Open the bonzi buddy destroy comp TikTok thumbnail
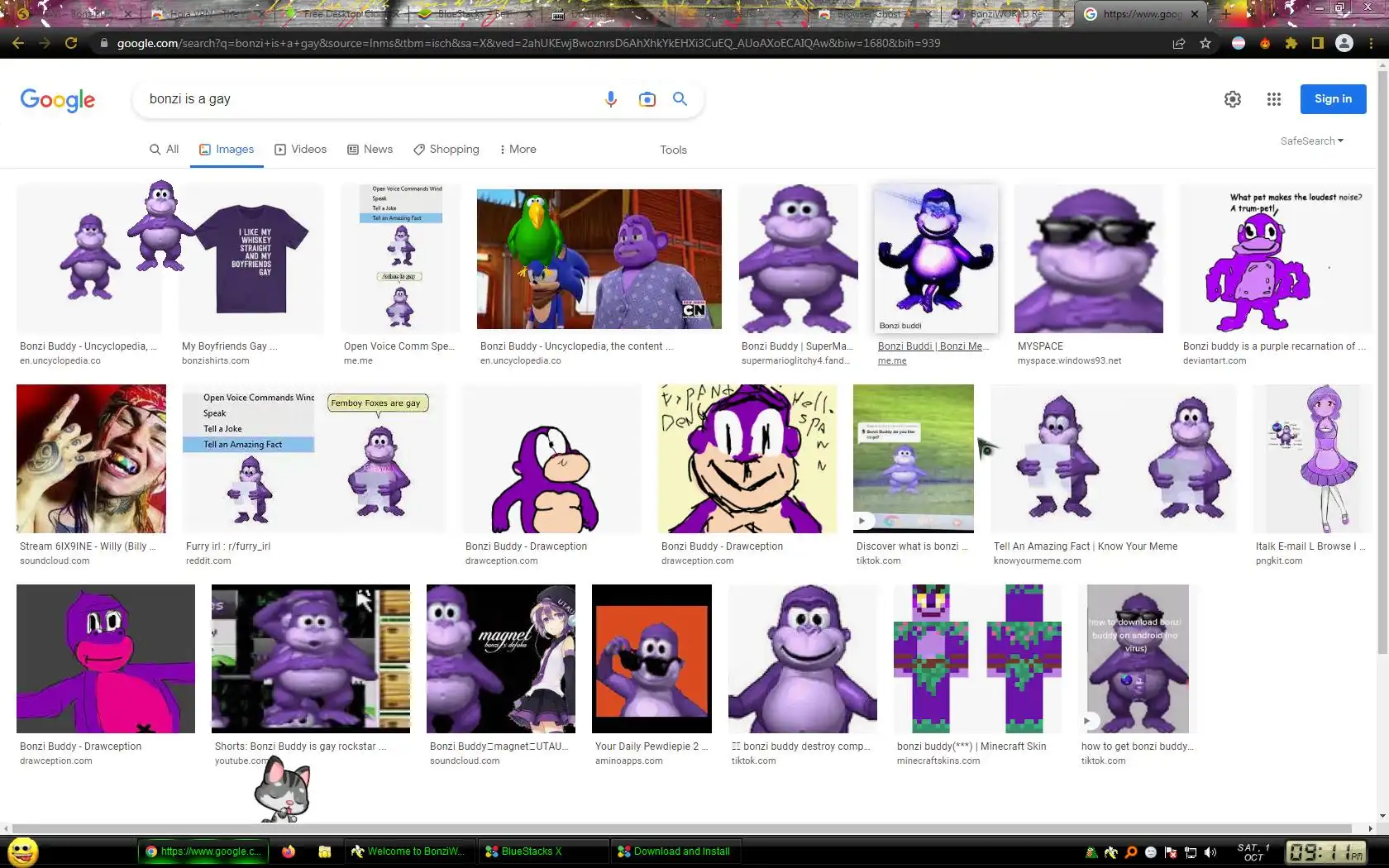The height and width of the screenshot is (868, 1389). tap(802, 659)
